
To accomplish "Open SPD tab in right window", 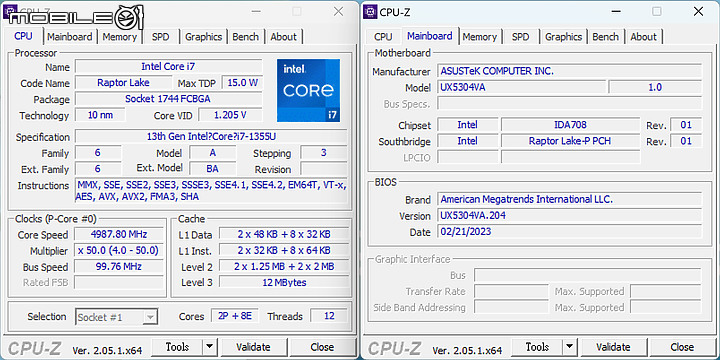I will (x=520, y=37).
